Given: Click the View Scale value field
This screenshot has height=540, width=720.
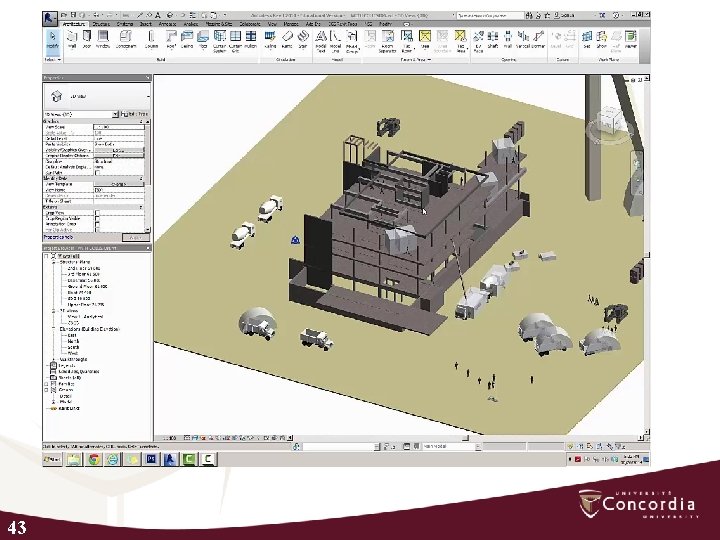Looking at the screenshot, I should pos(119,127).
